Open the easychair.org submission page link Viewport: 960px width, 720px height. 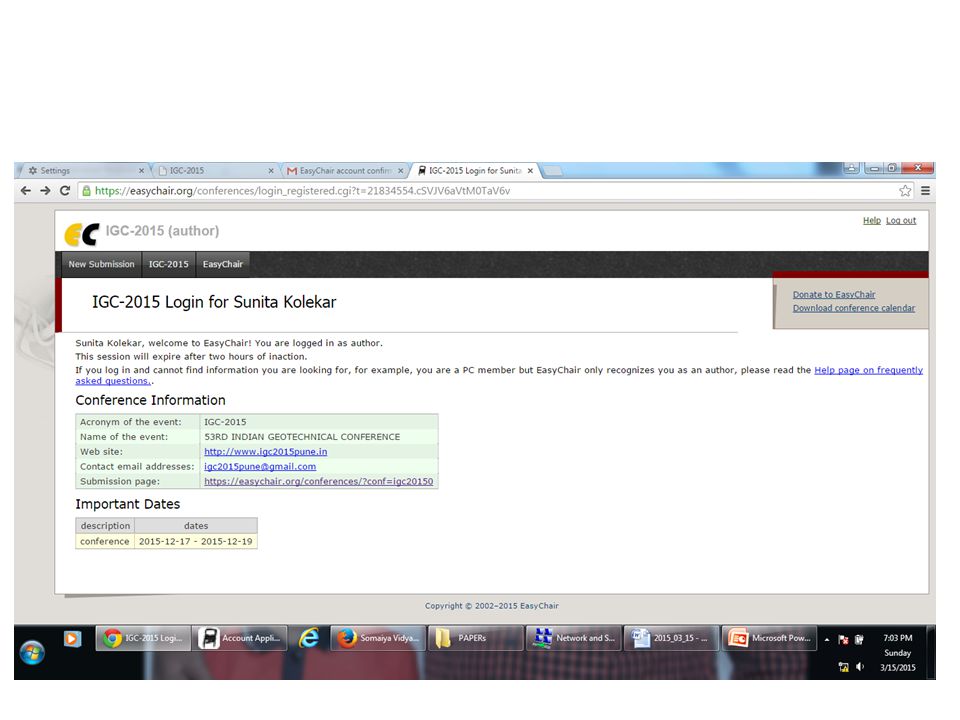point(318,481)
